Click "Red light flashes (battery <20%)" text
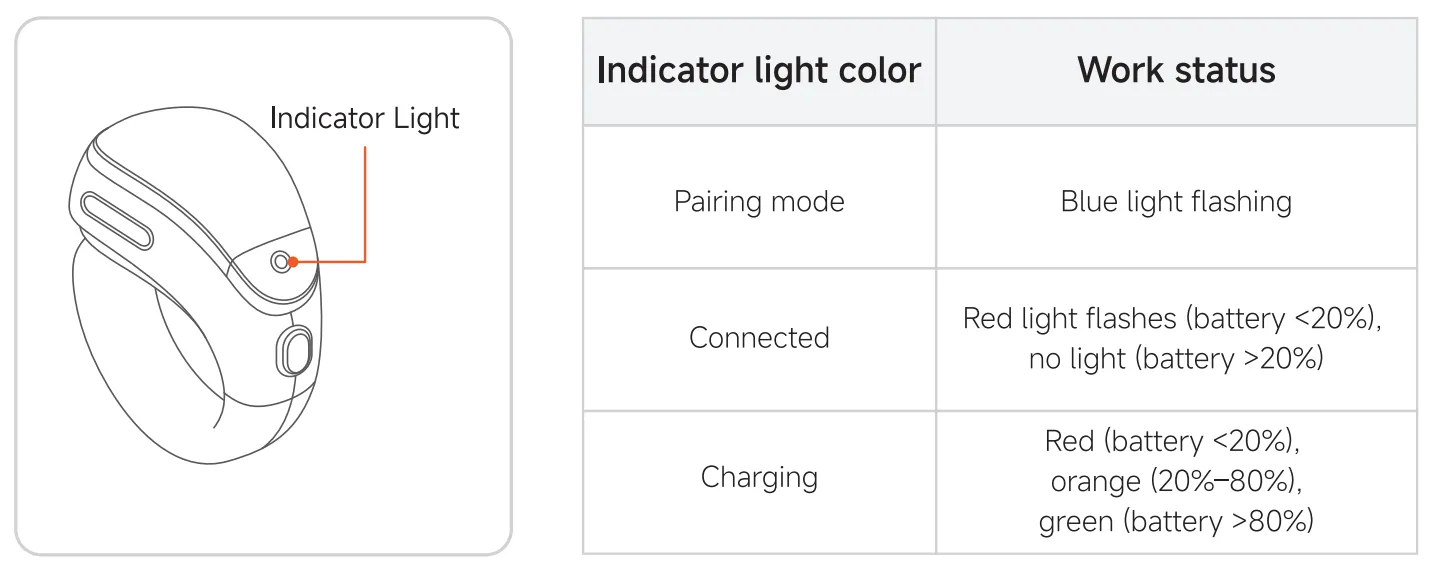This screenshot has height=570, width=1431. pyautogui.click(x=1176, y=318)
